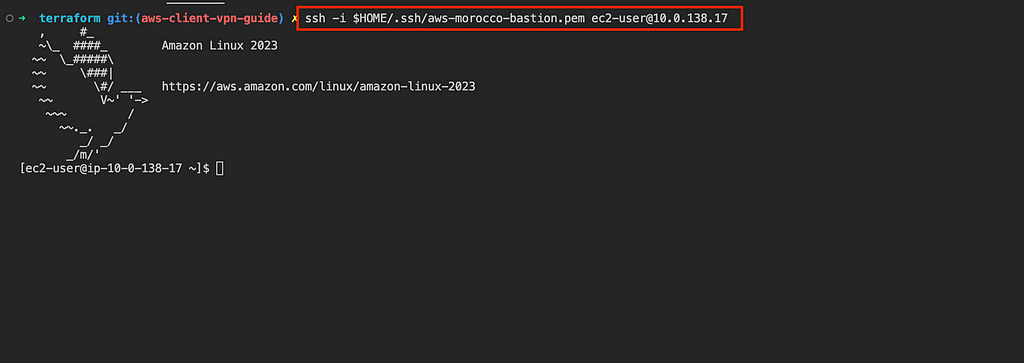
Task: Click the -i flag in command
Action: [339, 18]
